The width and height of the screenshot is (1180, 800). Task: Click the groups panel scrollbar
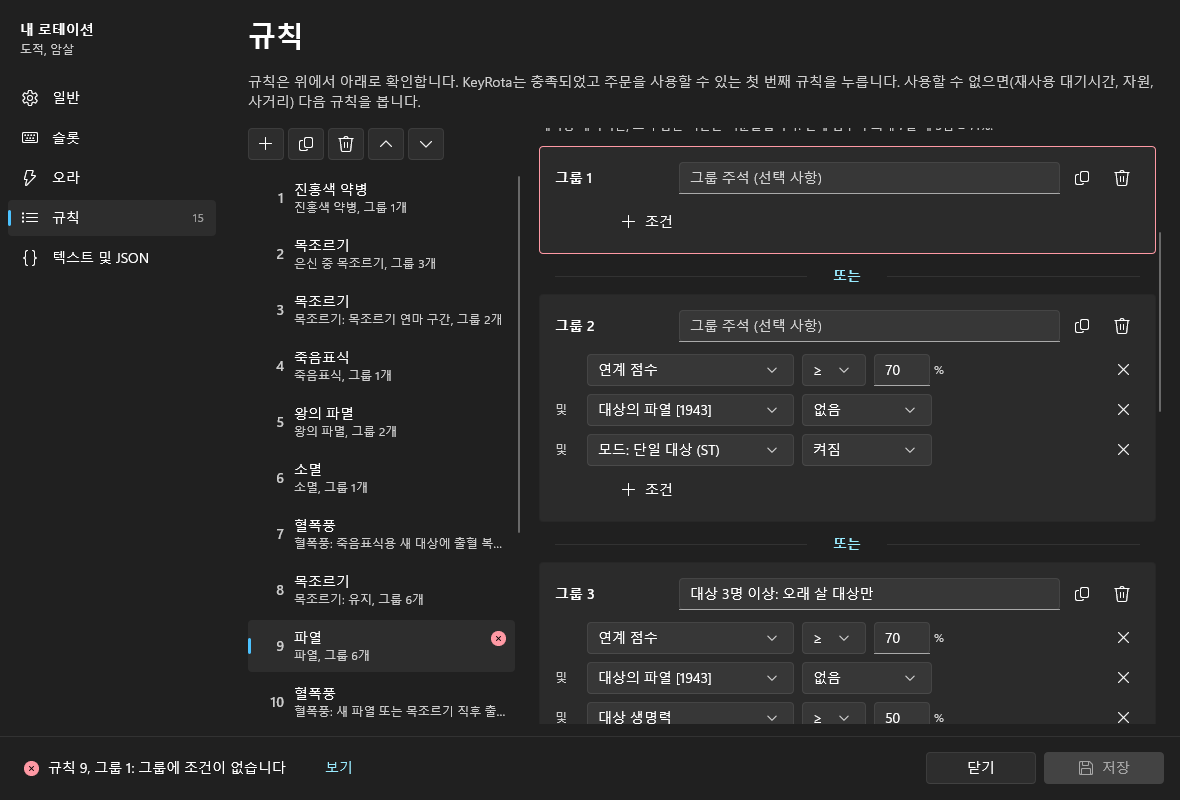pos(1160,322)
